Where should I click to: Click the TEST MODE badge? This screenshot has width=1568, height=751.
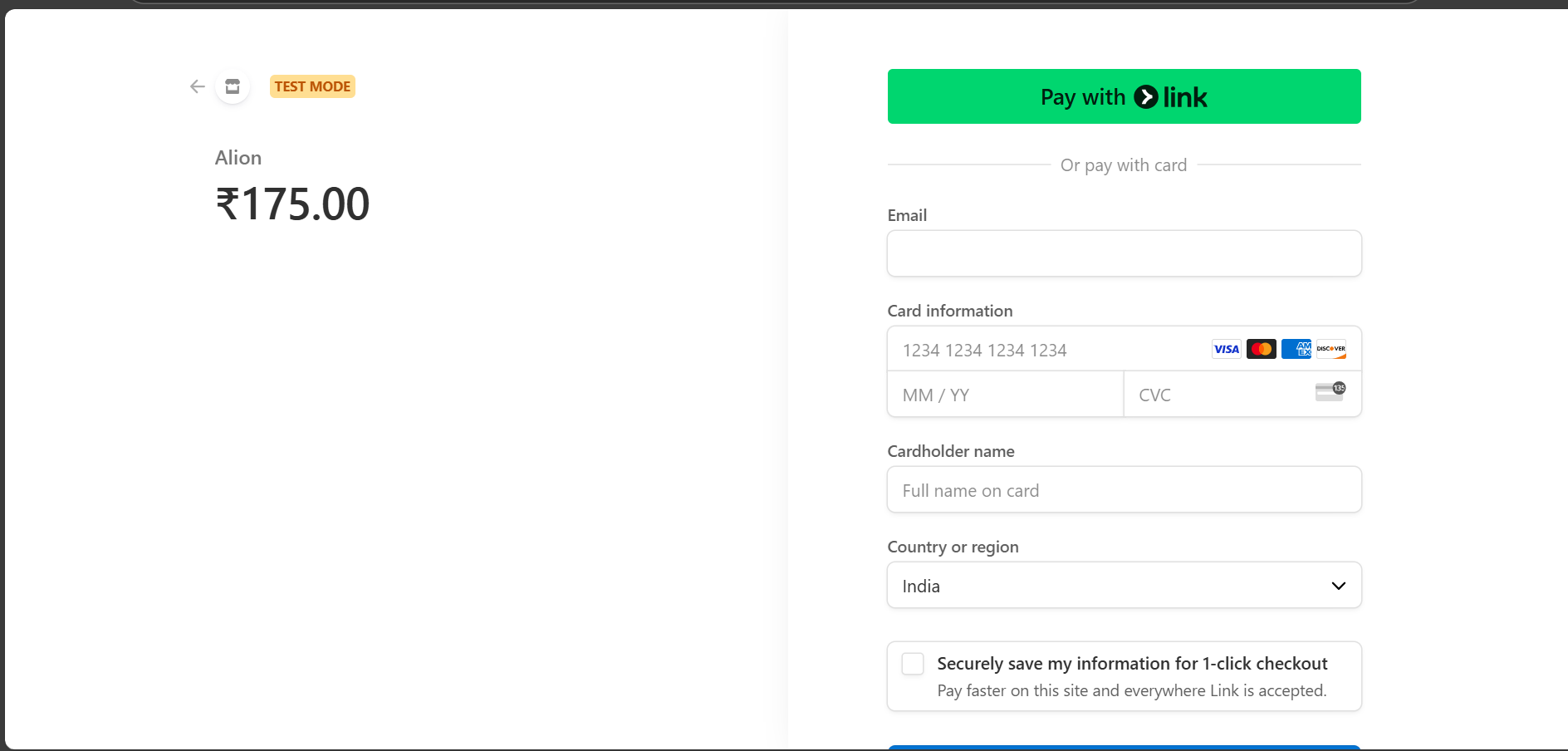(x=312, y=86)
